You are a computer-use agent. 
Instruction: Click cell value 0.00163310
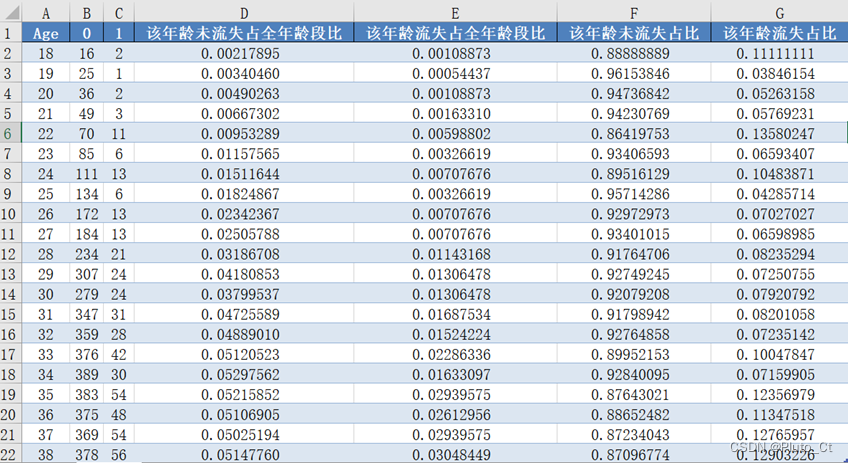pos(455,114)
